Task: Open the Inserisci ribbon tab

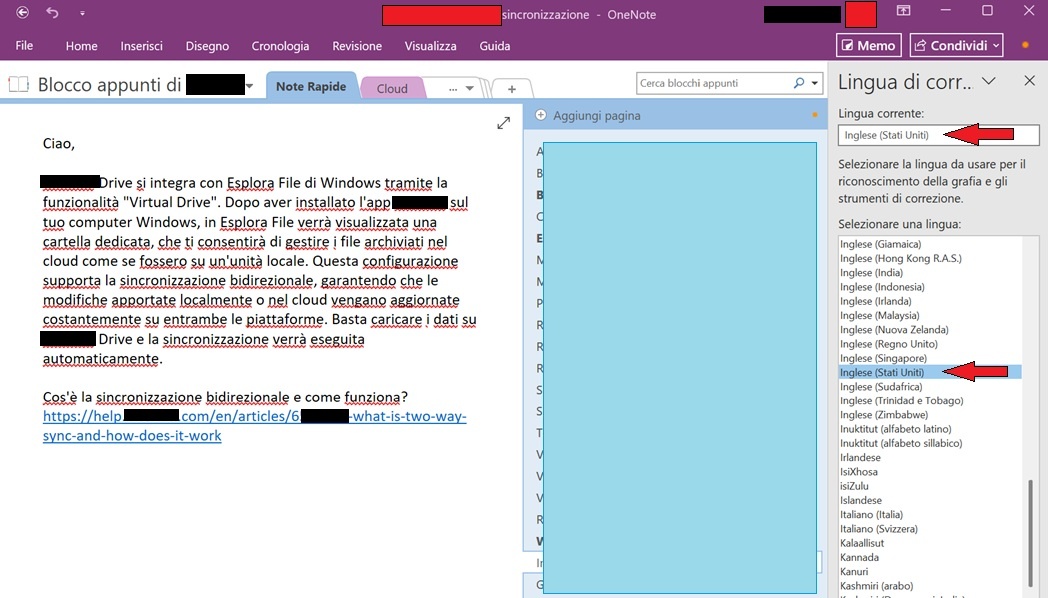Action: (141, 46)
